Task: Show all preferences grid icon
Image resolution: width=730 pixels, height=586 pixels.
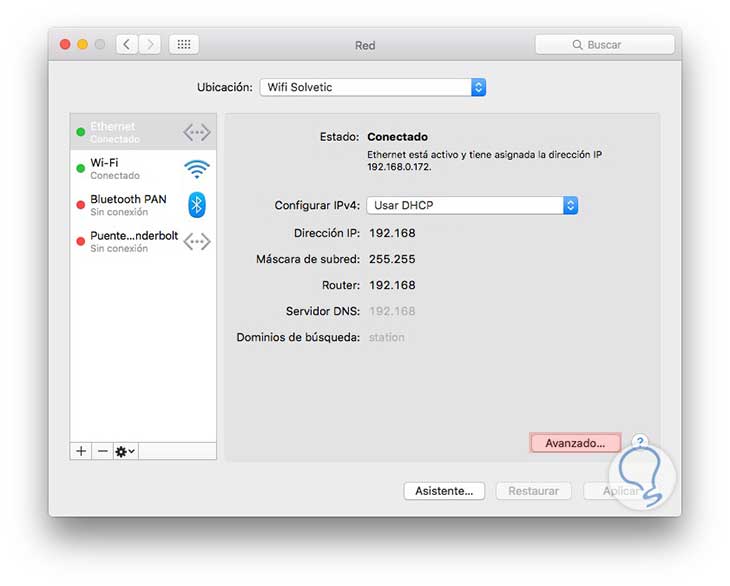Action: (184, 45)
